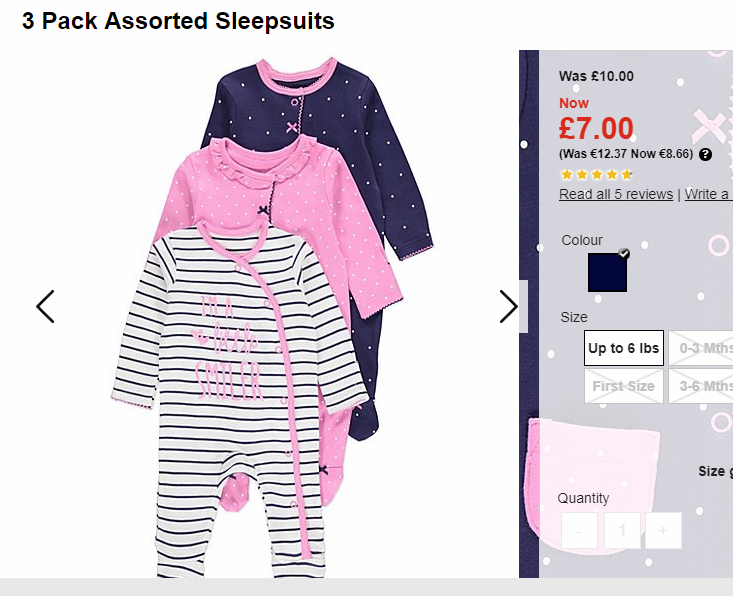
Task: Increase quantity with the plus button
Action: click(663, 531)
